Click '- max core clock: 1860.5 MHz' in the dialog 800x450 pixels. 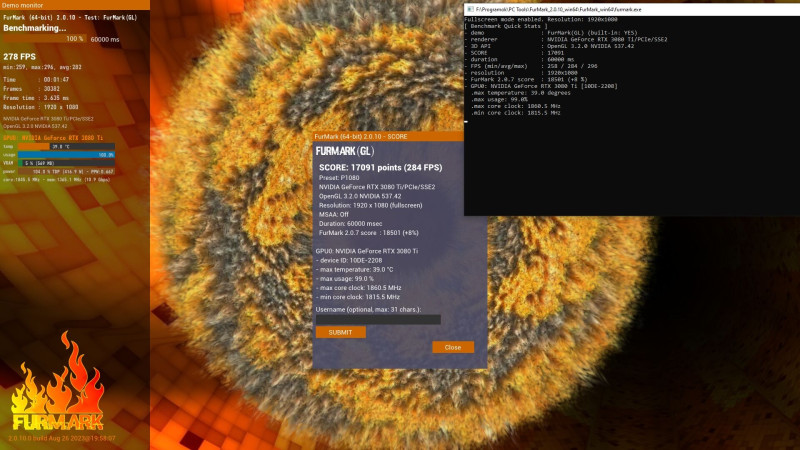359,288
